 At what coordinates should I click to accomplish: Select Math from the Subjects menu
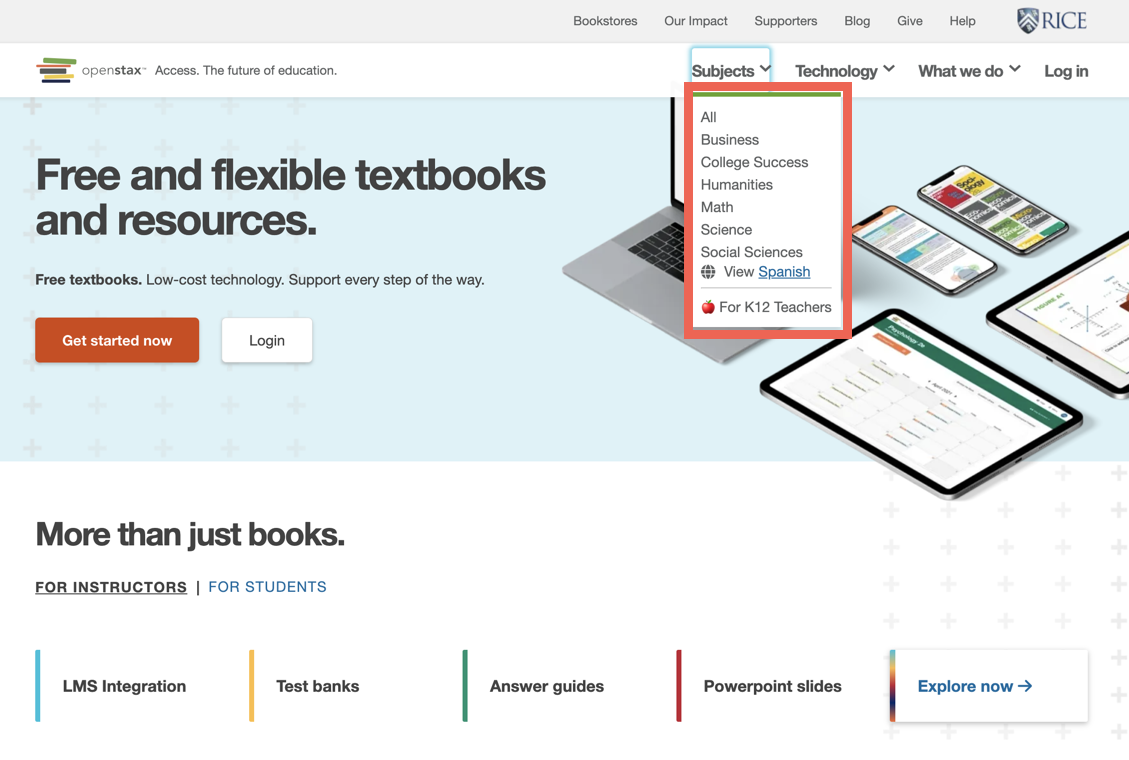pos(716,207)
